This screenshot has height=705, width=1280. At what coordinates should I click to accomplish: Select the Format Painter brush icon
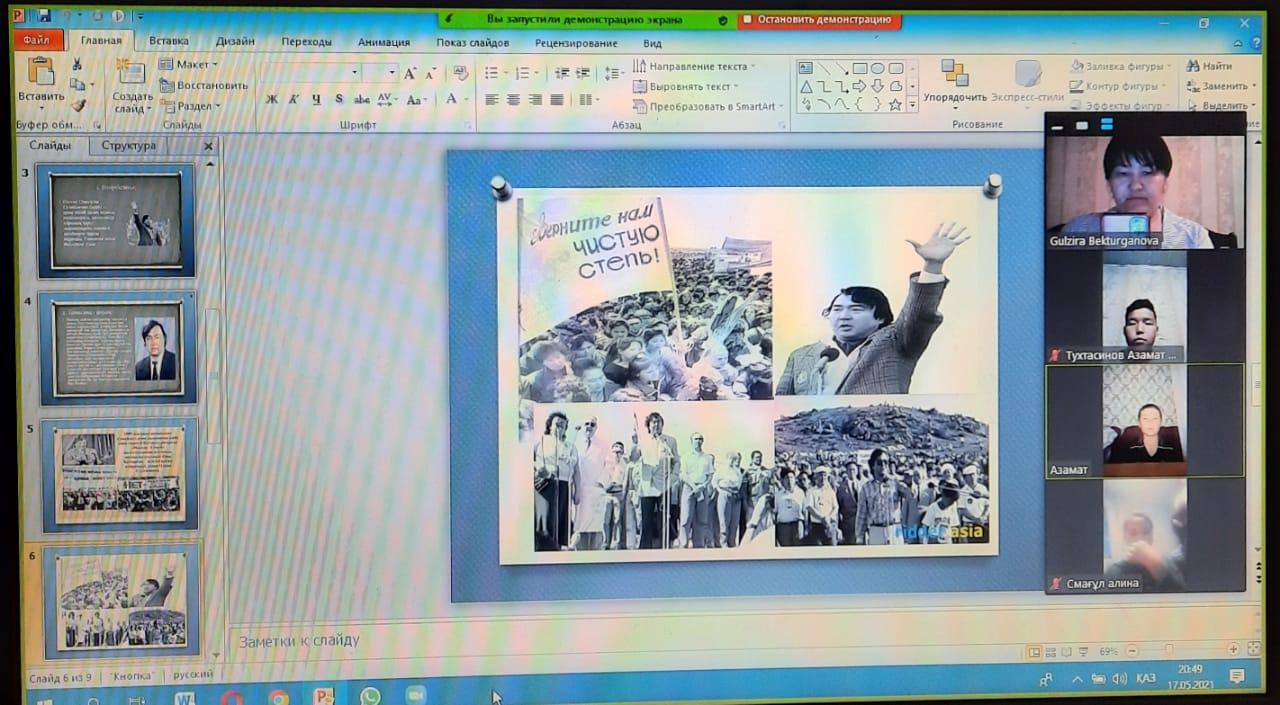(78, 105)
